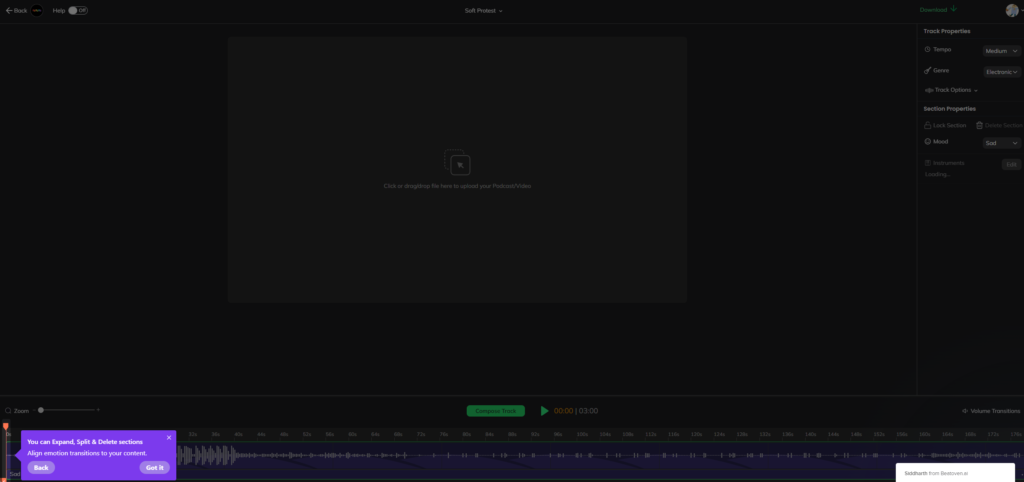The height and width of the screenshot is (482, 1024).
Task: Click the timeline zoom slider handle
Action: [x=40, y=410]
